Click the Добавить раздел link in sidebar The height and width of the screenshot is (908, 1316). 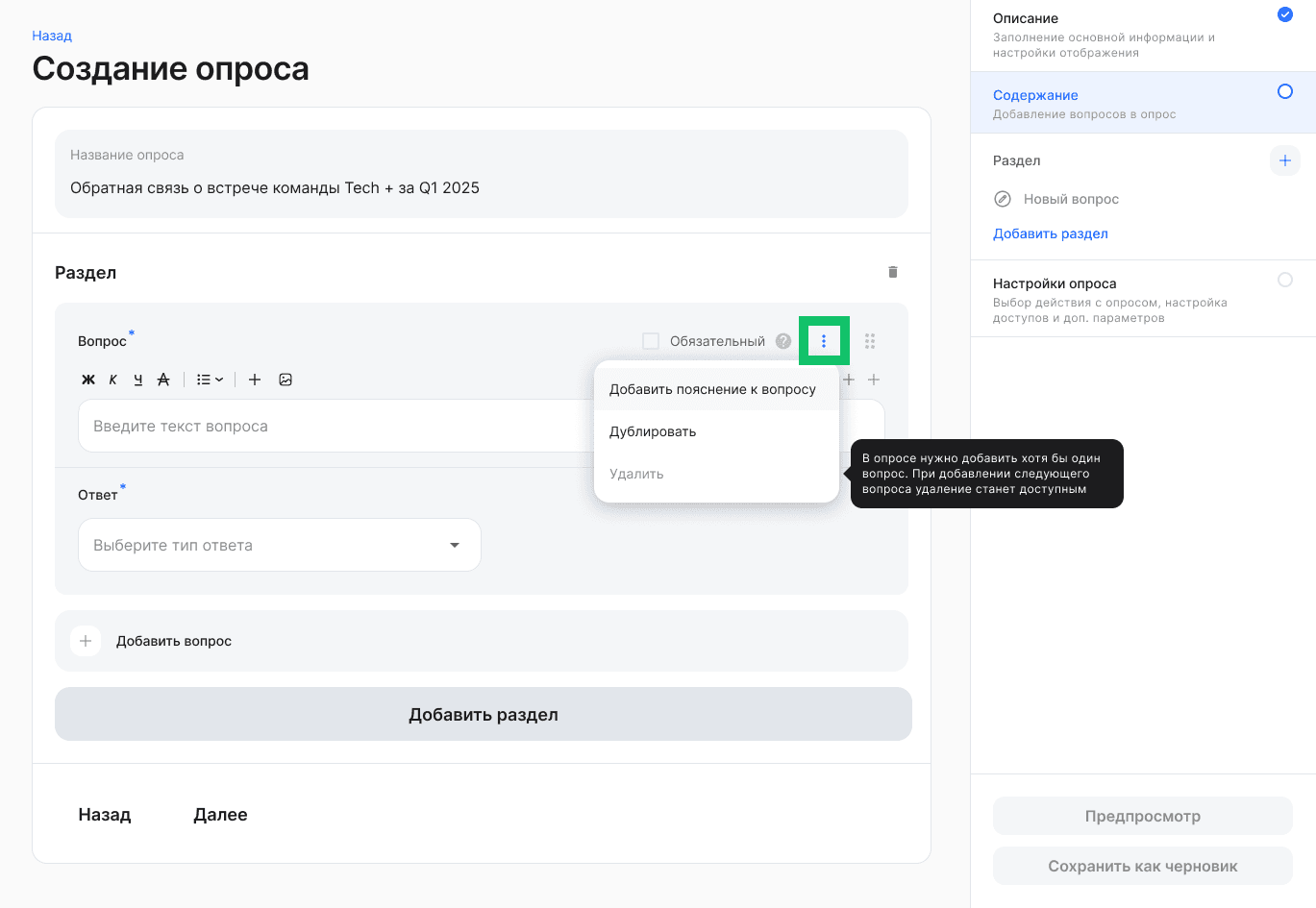click(1051, 233)
